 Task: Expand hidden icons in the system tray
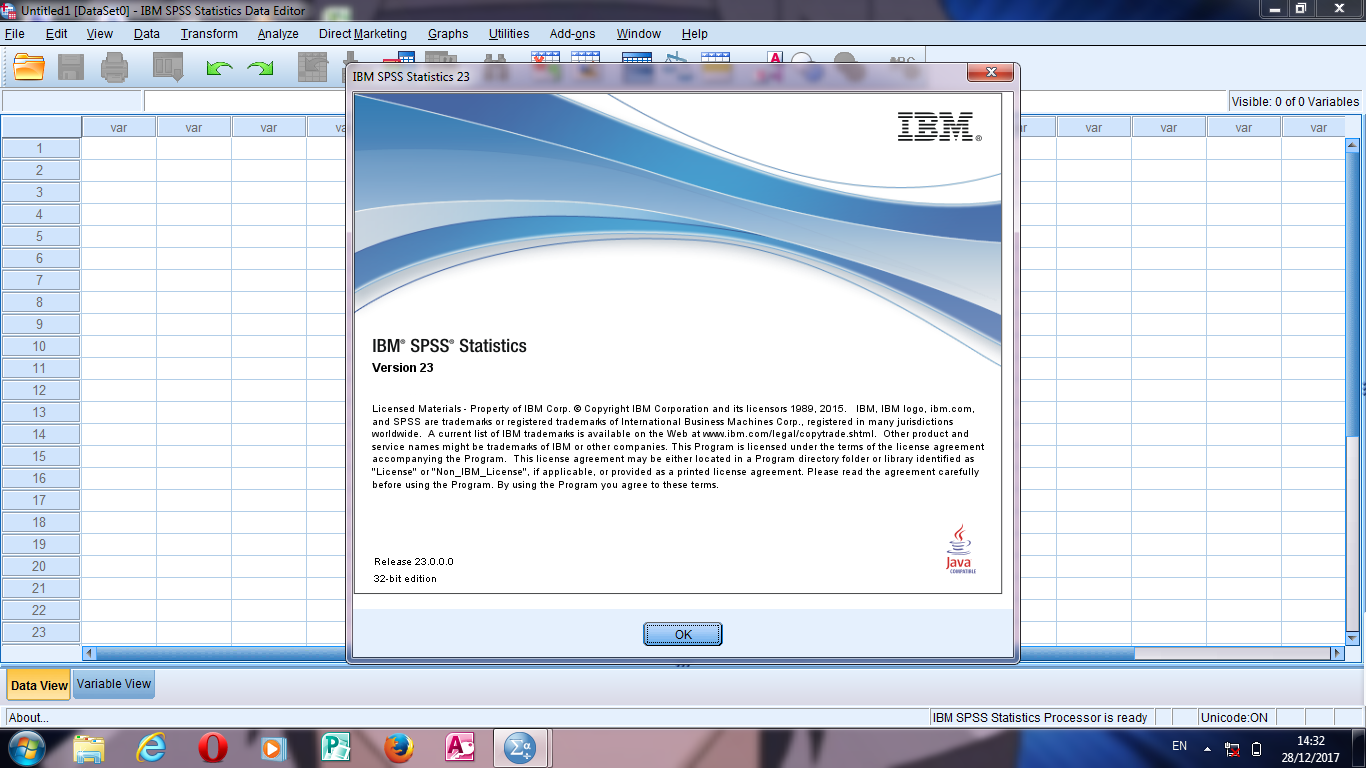[1205, 747]
